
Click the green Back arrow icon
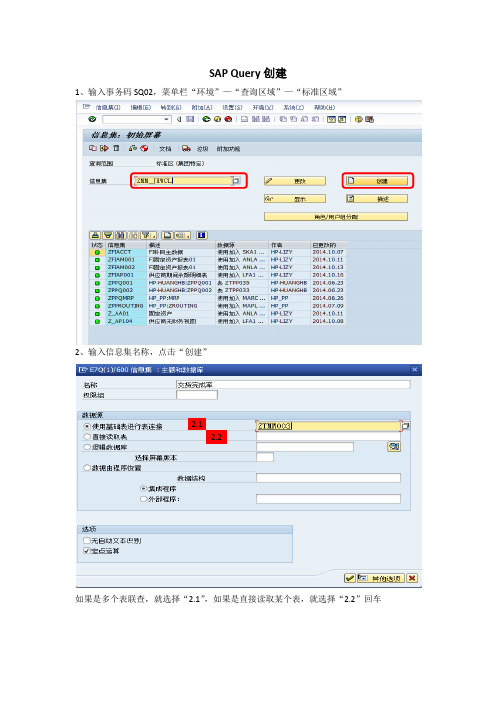(206, 119)
